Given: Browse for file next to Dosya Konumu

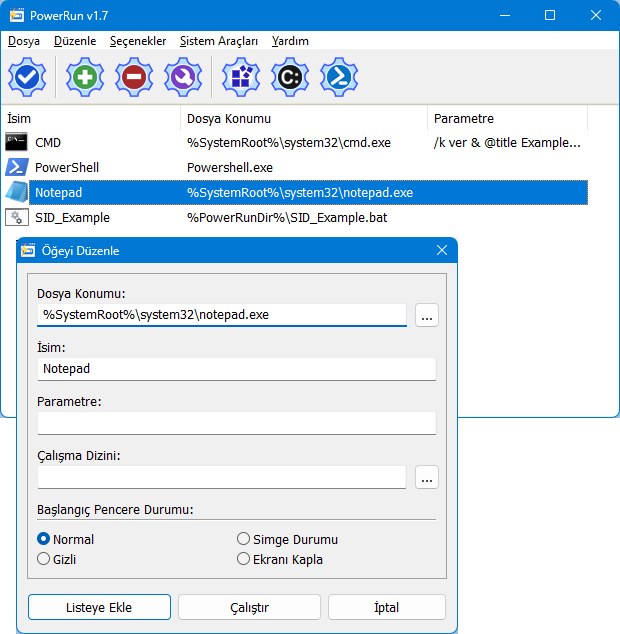Looking at the screenshot, I should tap(427, 315).
